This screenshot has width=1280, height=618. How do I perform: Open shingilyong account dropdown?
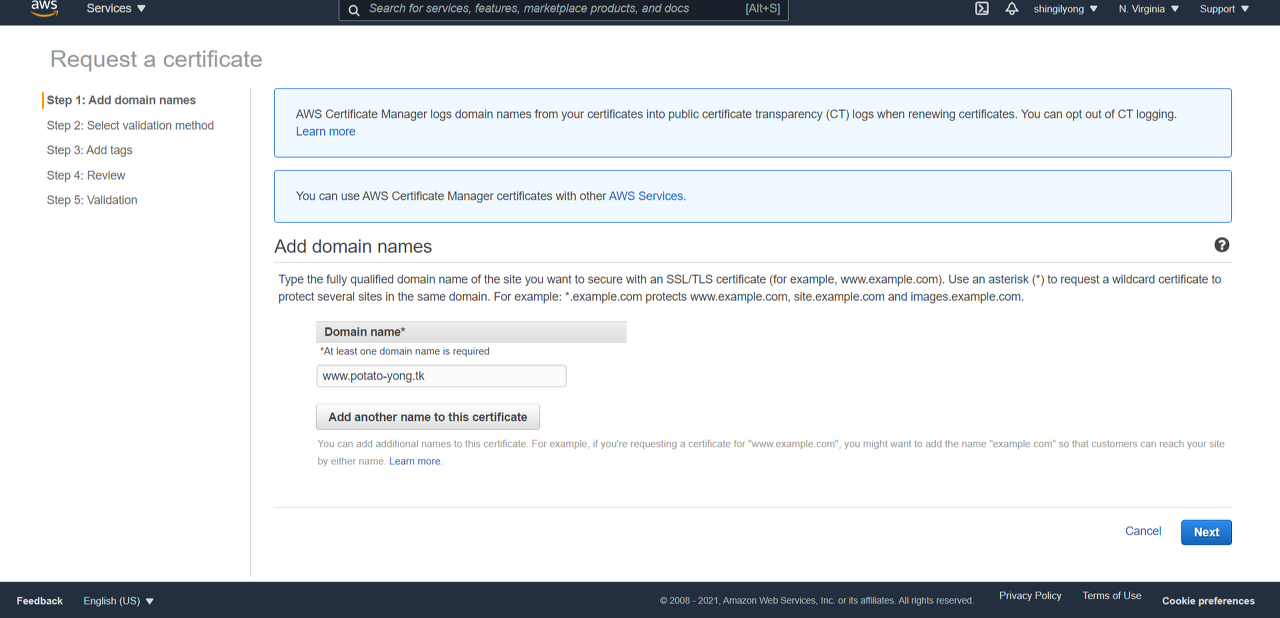click(x=1066, y=9)
